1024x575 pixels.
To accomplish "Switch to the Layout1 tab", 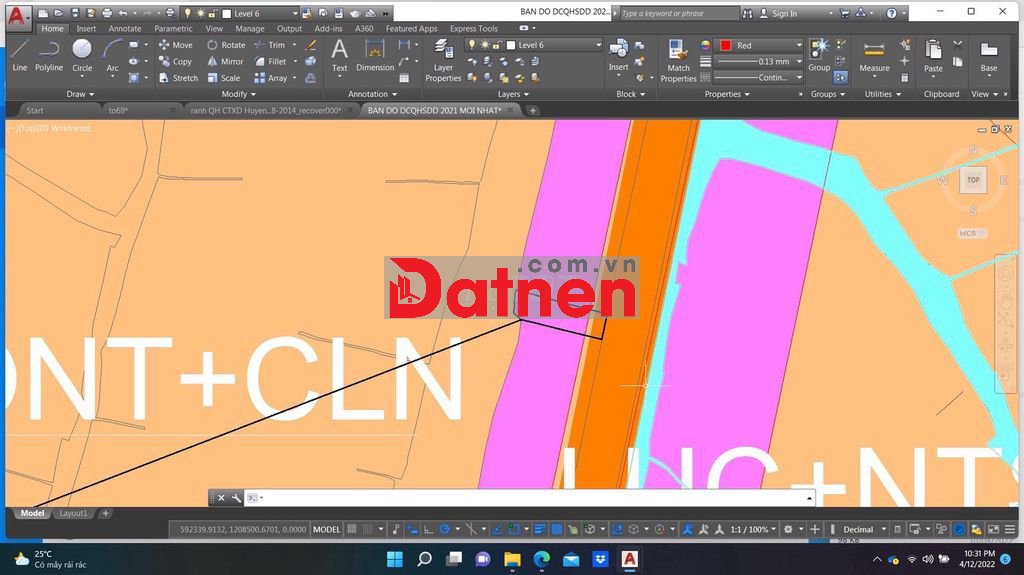I will (x=73, y=513).
